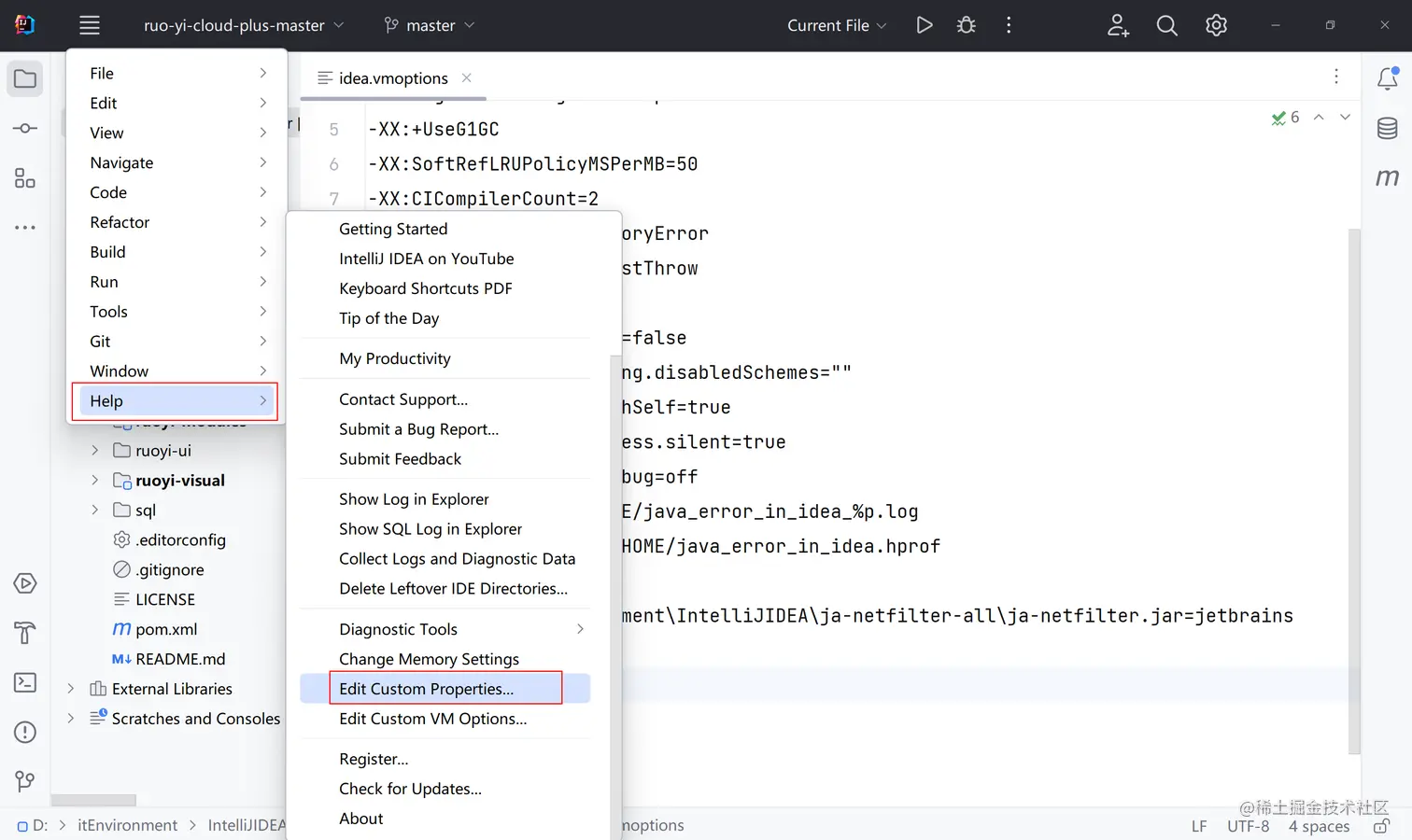This screenshot has width=1412, height=840.
Task: Open the Structure tool window icon
Action: (25, 178)
